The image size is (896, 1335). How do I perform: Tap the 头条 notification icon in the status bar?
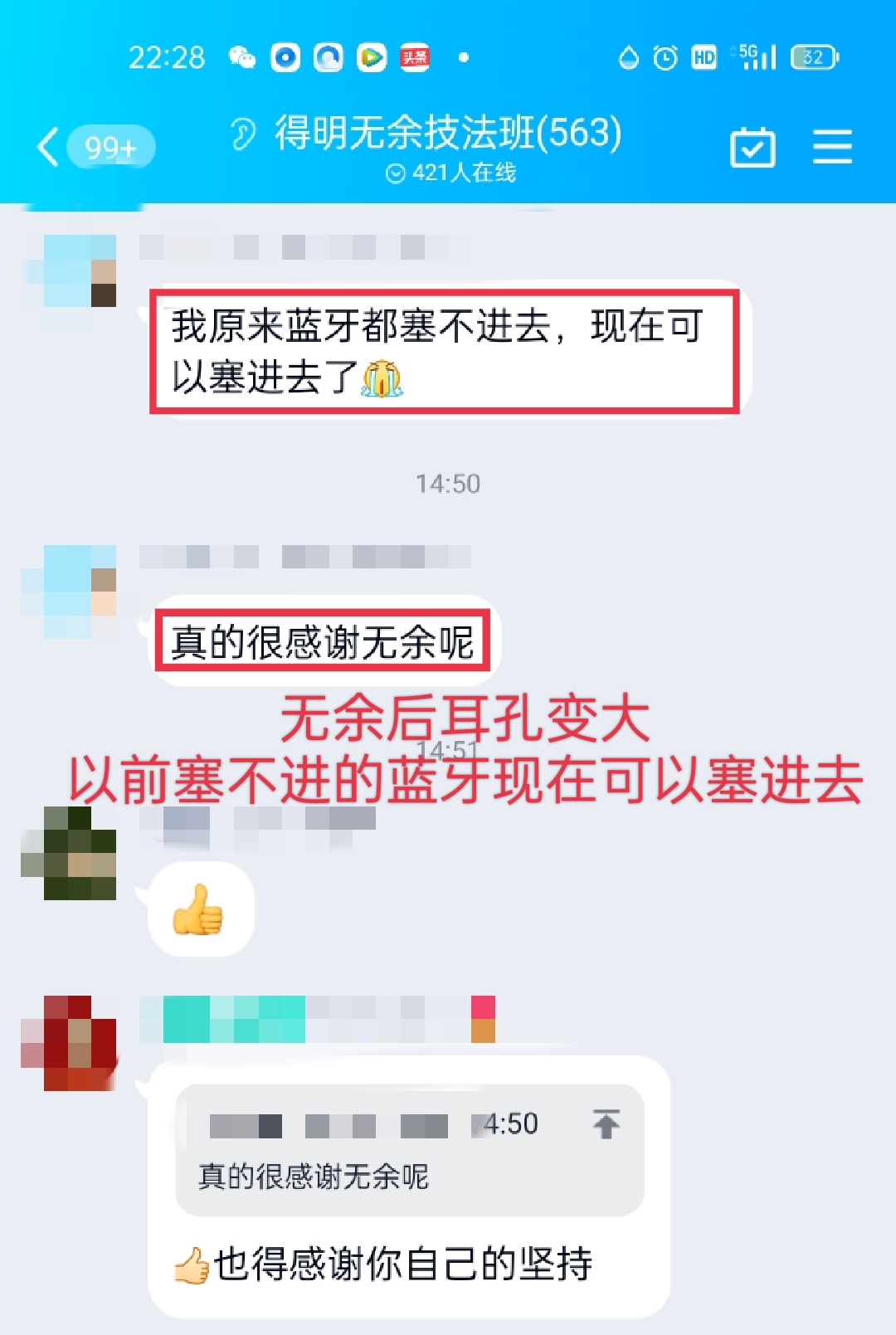tap(415, 57)
